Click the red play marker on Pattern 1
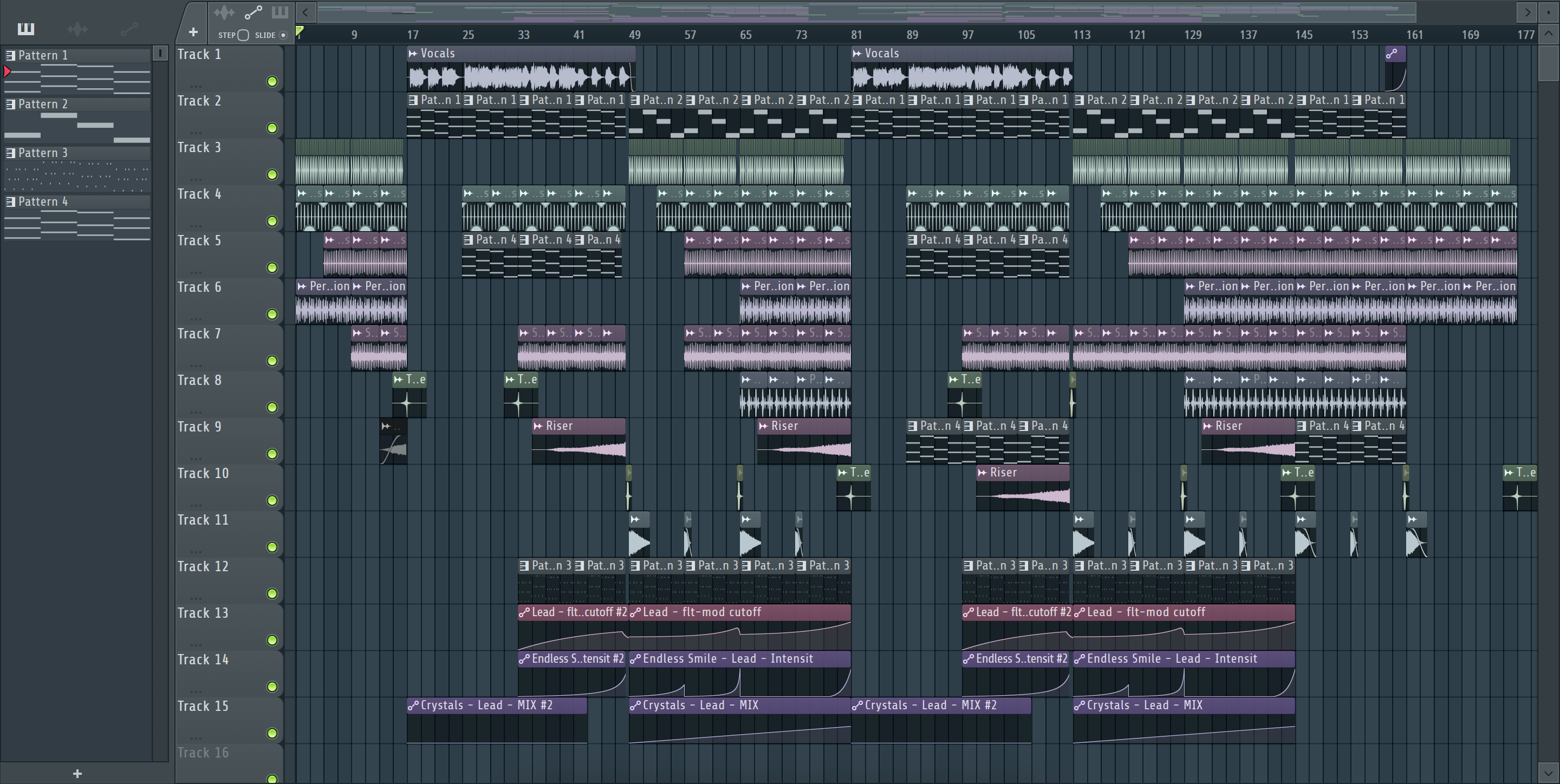 pos(6,71)
